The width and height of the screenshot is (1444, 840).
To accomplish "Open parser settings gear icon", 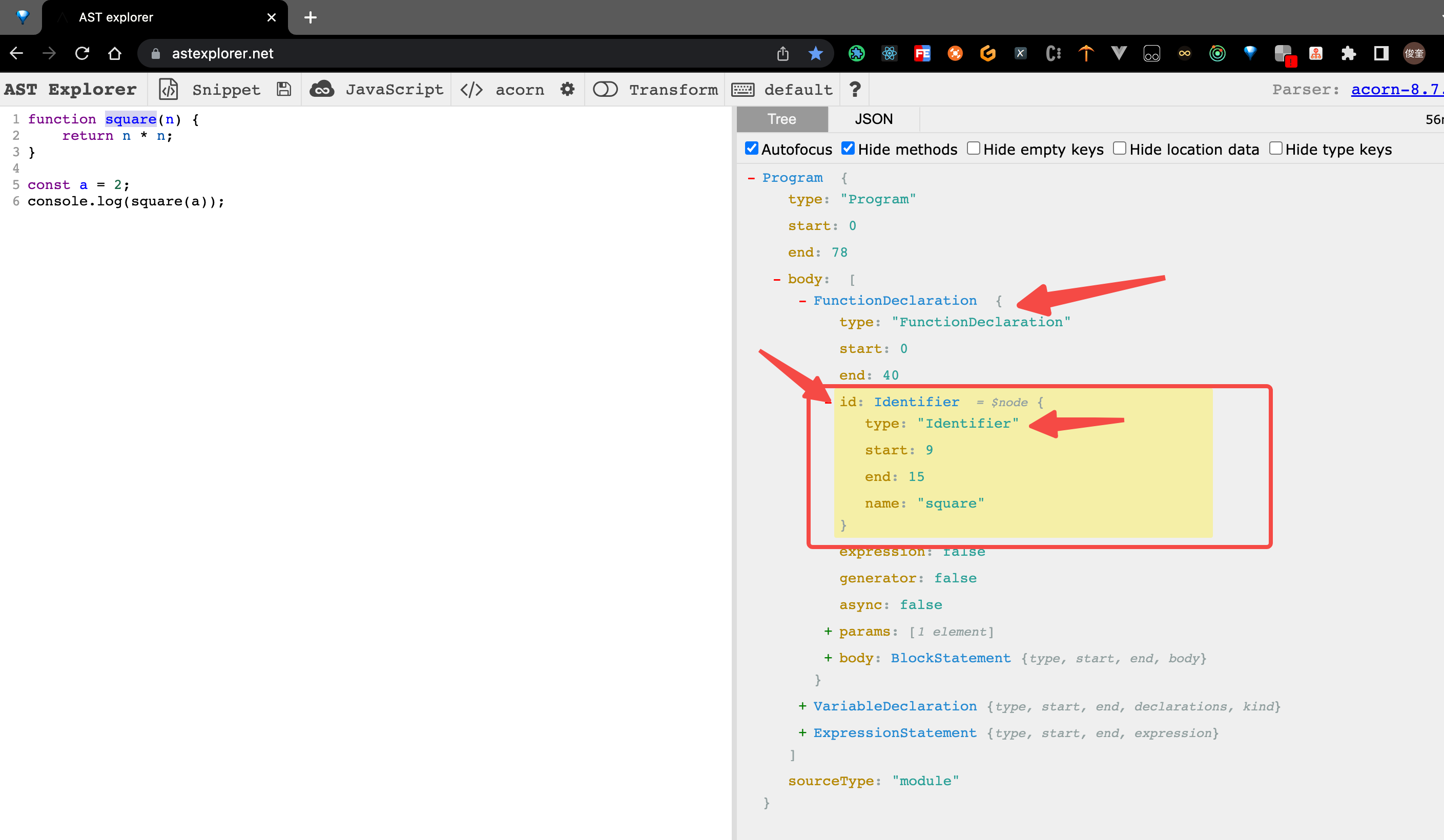I will pyautogui.click(x=567, y=89).
